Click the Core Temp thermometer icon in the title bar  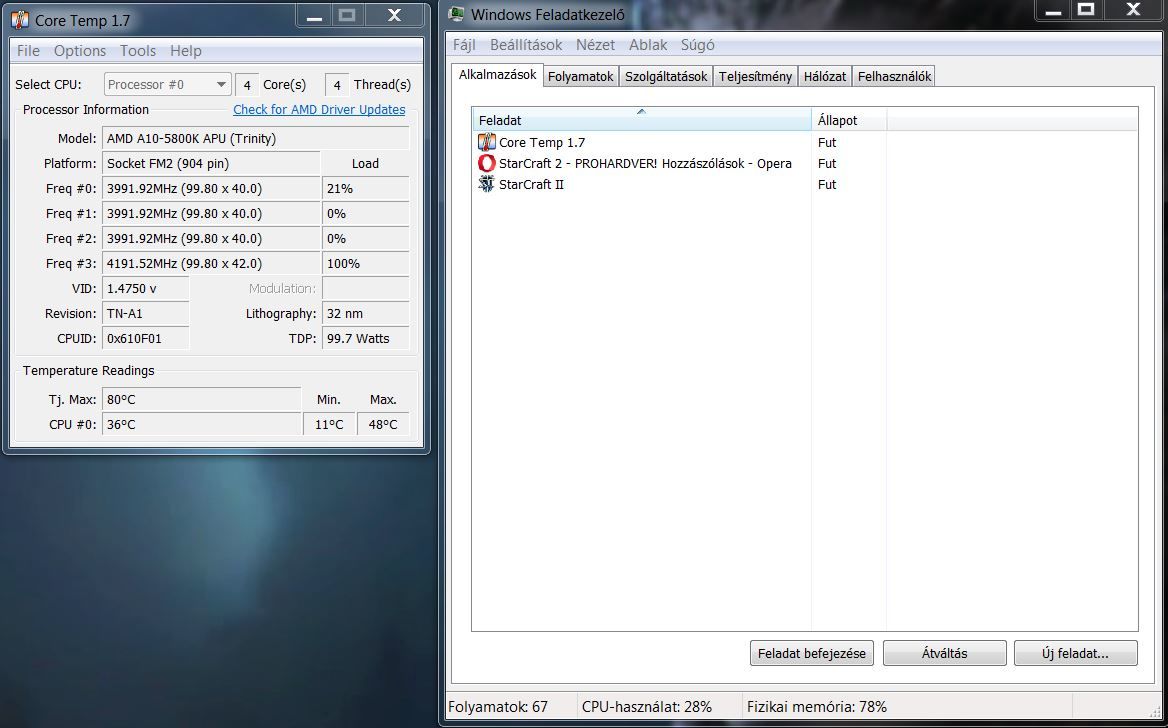[x=20, y=20]
